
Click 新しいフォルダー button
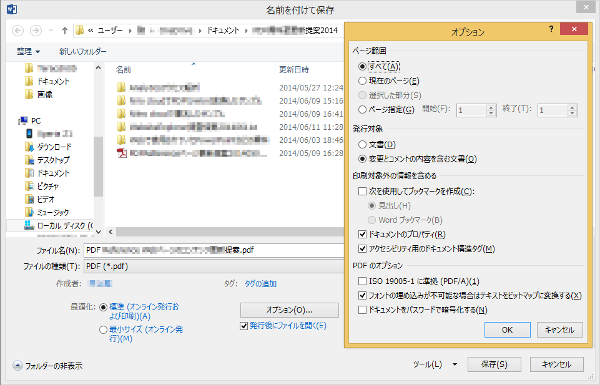tap(83, 51)
